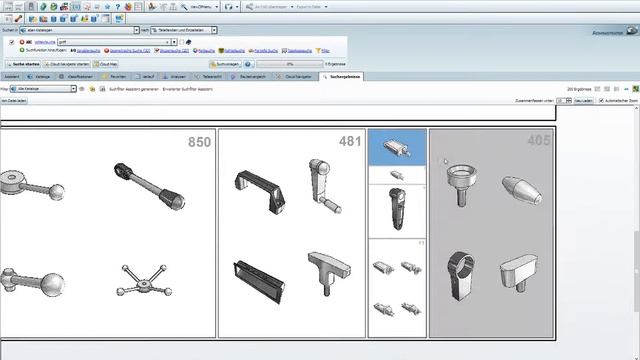Switch to the Klassifikationen tab
The image size is (640, 360).
(x=76, y=77)
